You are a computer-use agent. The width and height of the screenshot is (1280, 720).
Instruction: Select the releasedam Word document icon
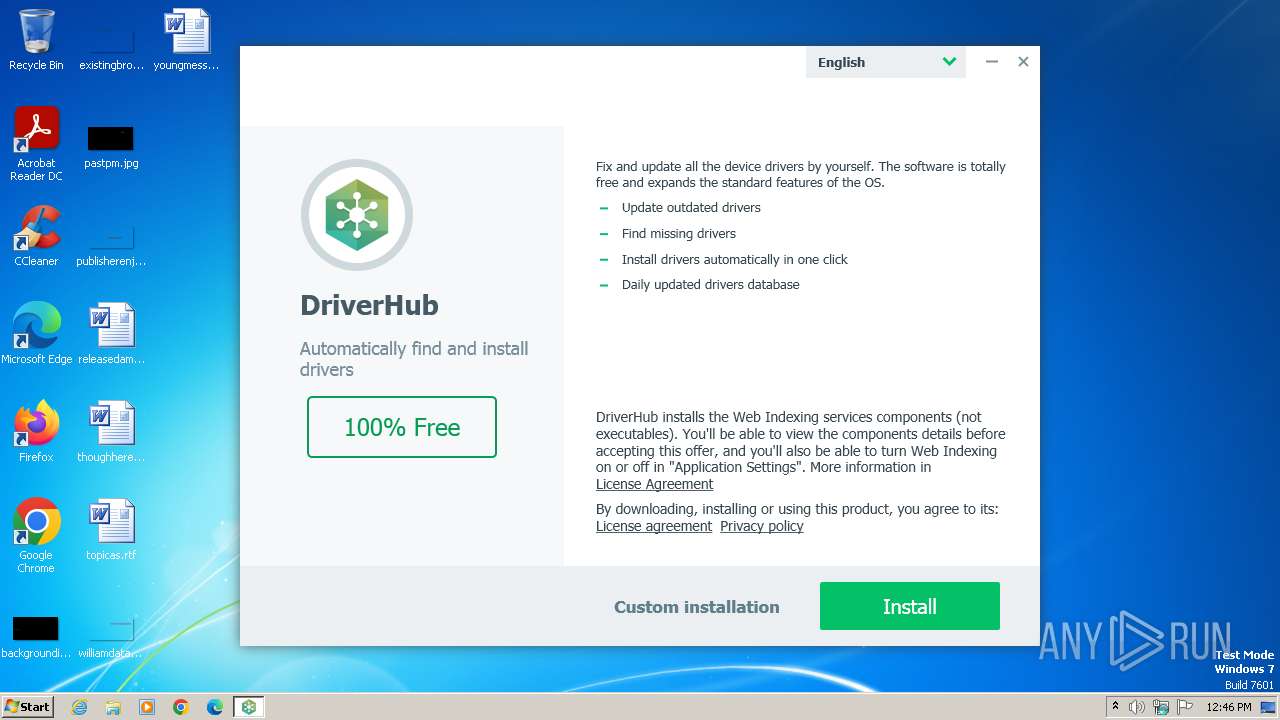click(x=111, y=334)
